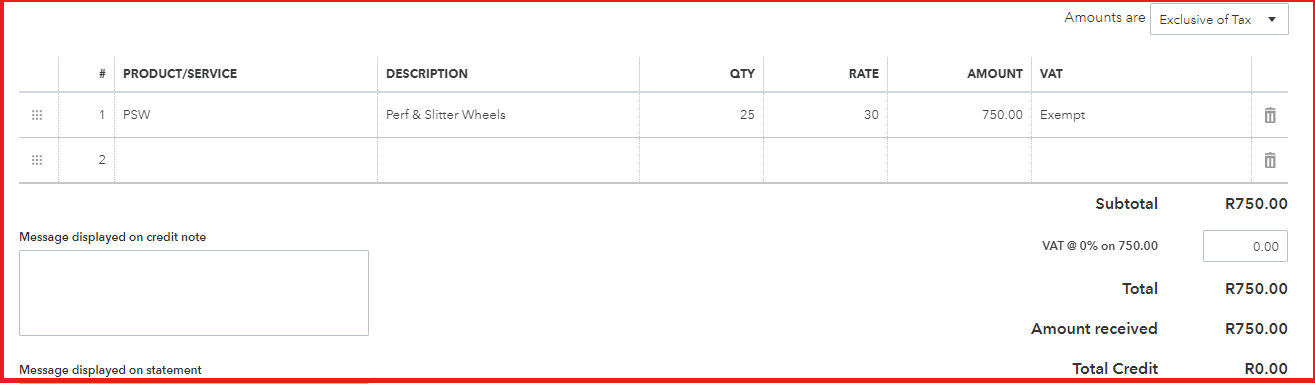Grab the drag handle for line 1
This screenshot has height=384, width=1315.
37,115
